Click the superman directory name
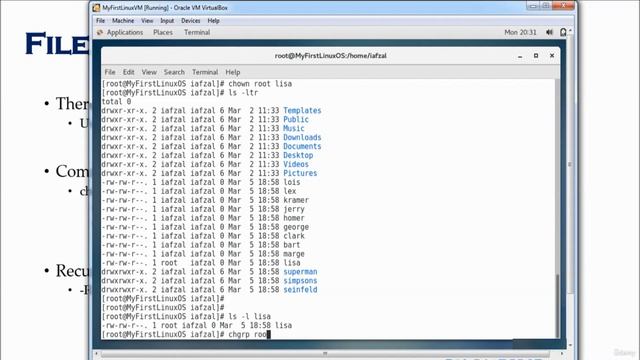Viewport: 640px width, 360px height. [300, 272]
